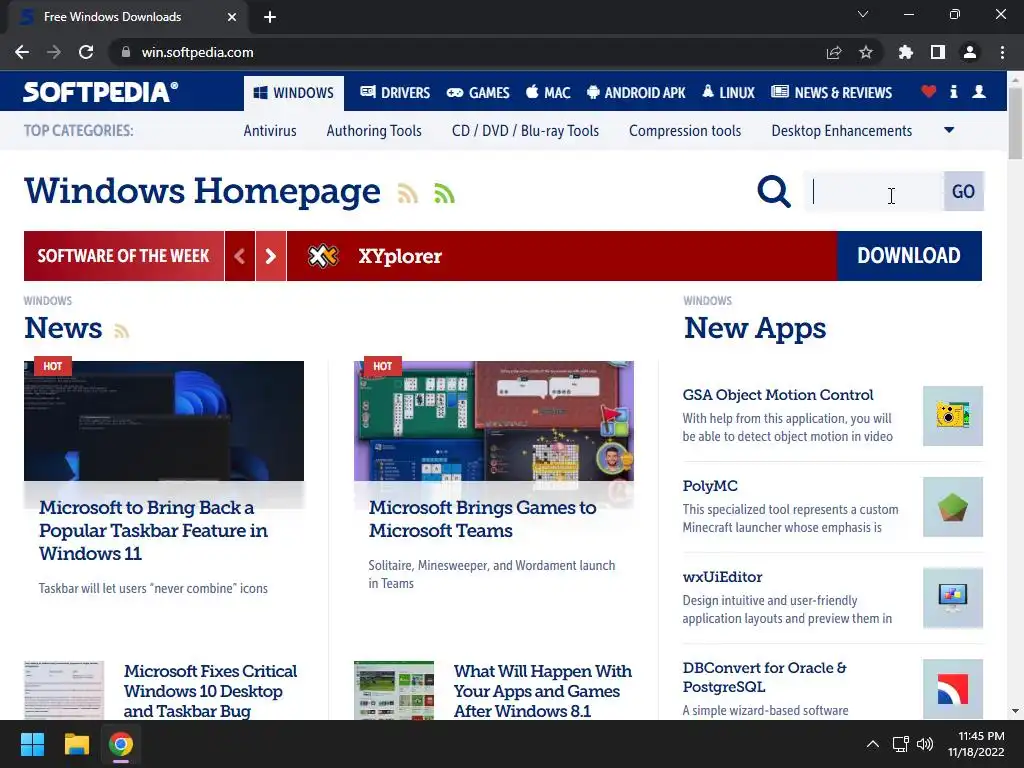Click the Softpedia logo
Viewport: 1024px width, 768px height.
coord(100,92)
